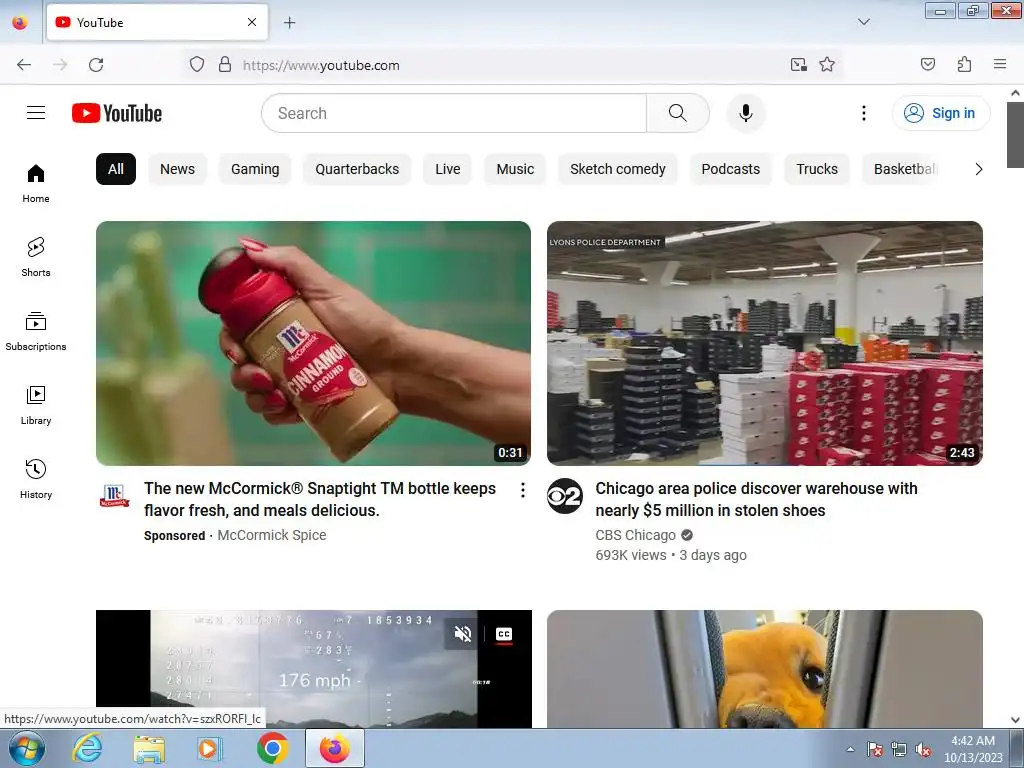Open the tracking protection shield icon
The image size is (1024, 768).
[197, 65]
